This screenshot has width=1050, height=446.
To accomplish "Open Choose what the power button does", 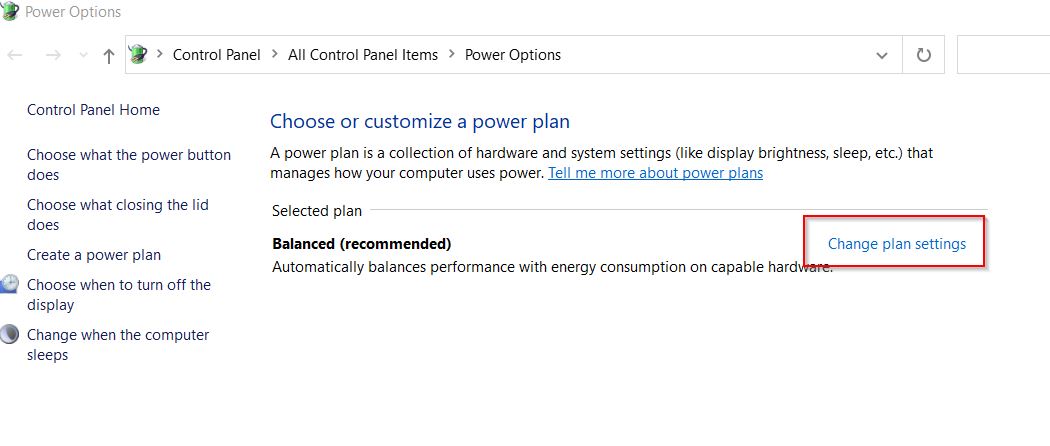I will (129, 165).
